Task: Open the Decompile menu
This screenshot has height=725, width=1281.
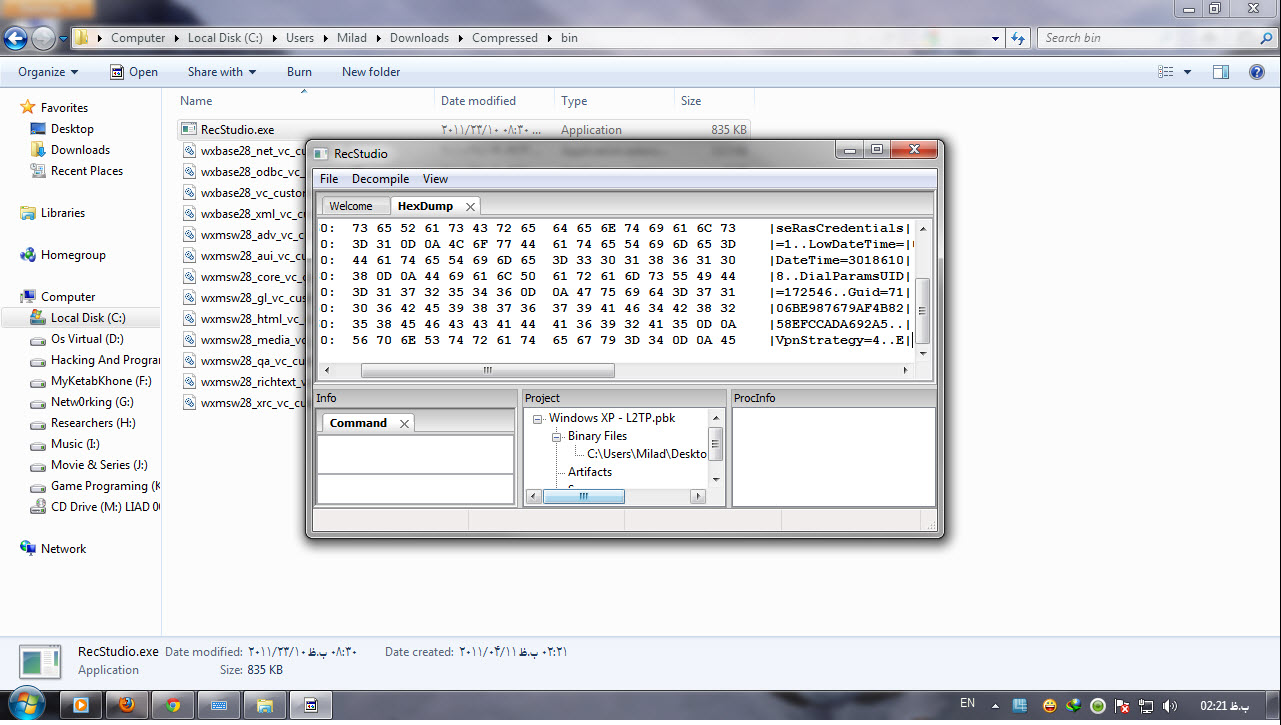Action: coord(380,179)
